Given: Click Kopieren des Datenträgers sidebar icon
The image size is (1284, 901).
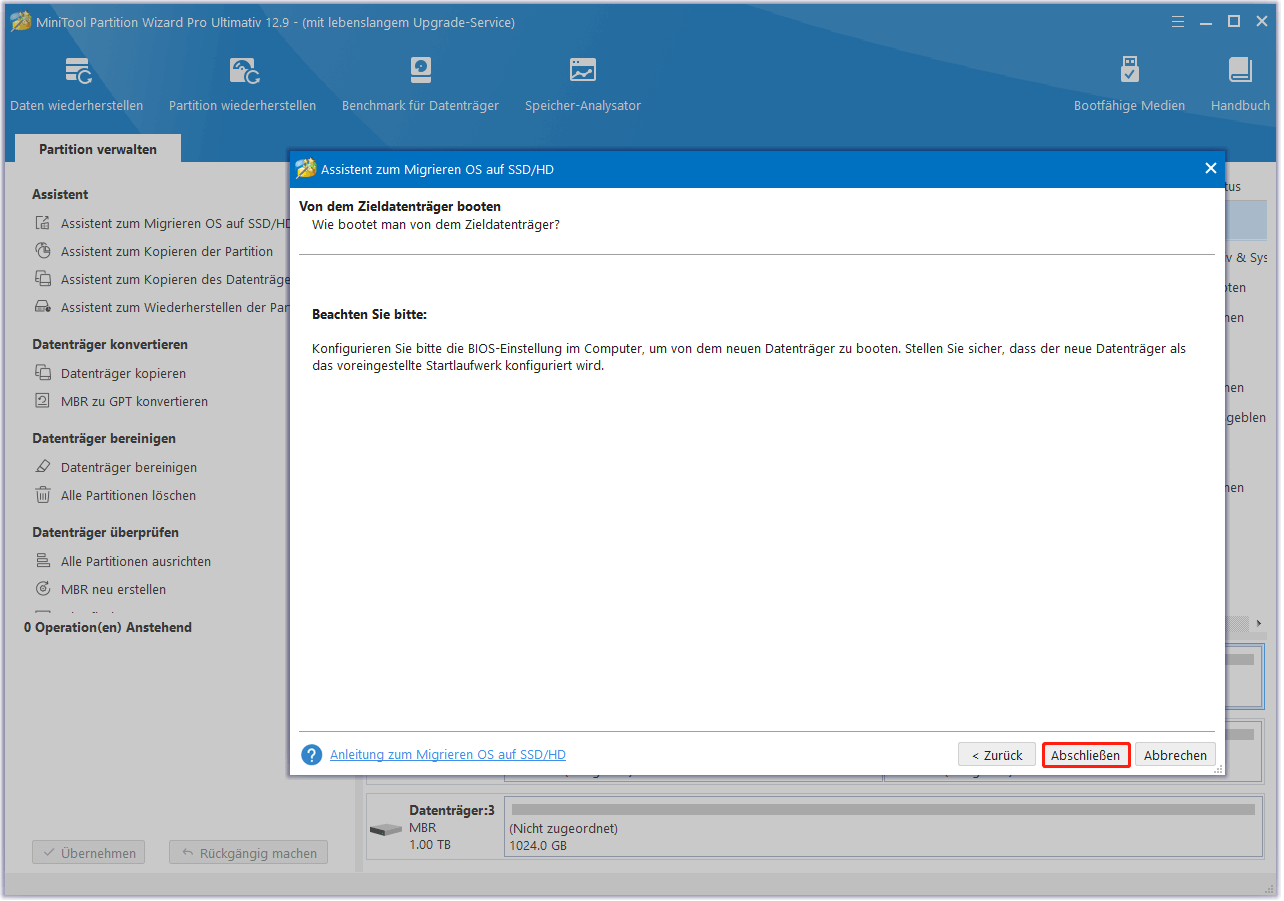Looking at the screenshot, I should tap(43, 279).
